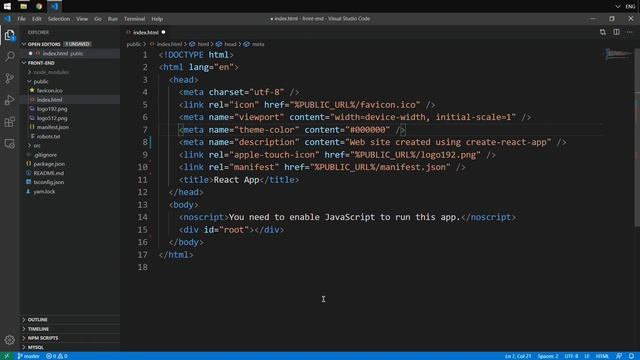Collapse the public folder
Screen dimensions: 640x360
pyautogui.click(x=41, y=82)
